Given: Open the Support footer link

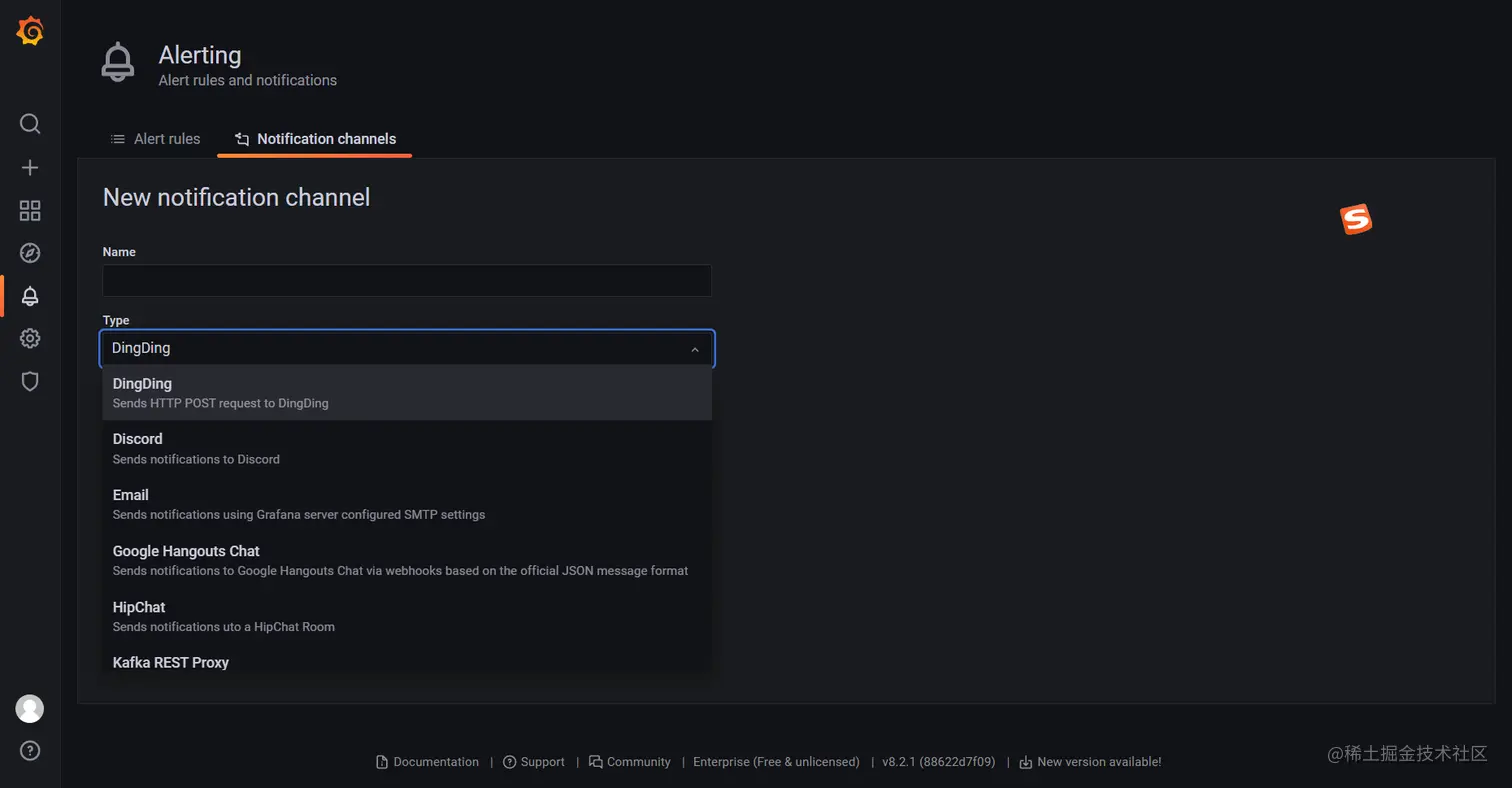Looking at the screenshot, I should (x=534, y=762).
